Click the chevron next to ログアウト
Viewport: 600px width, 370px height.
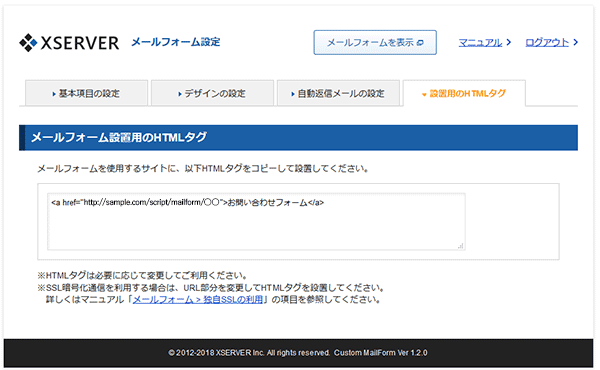tap(576, 42)
